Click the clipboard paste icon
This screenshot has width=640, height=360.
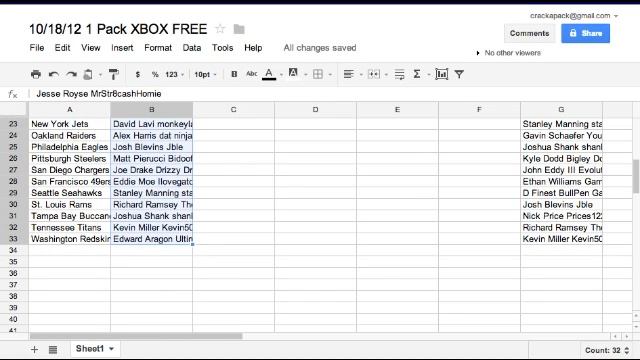(x=88, y=74)
